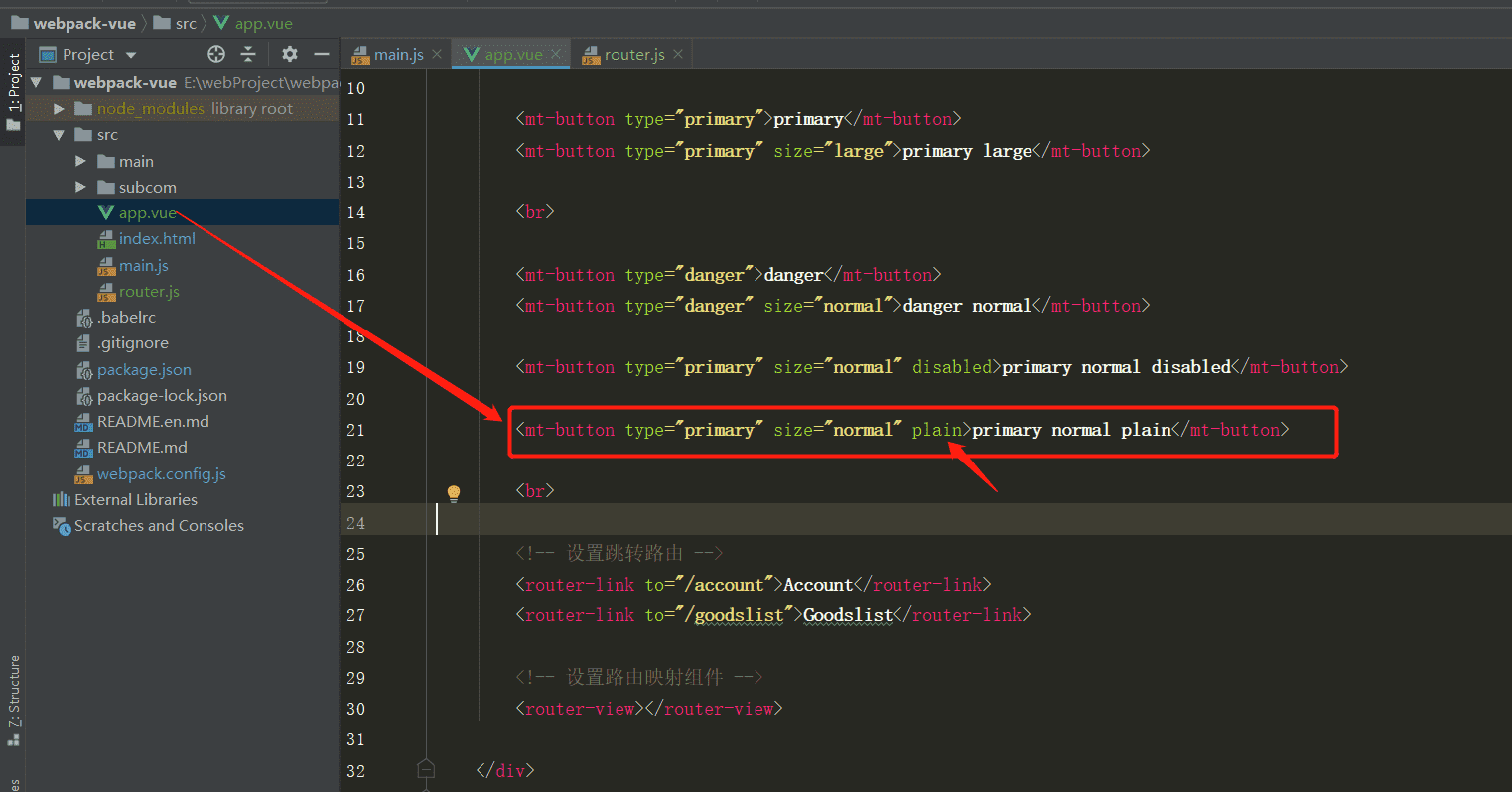Image resolution: width=1512 pixels, height=792 pixels.
Task: Collapse the webpack-vue root folder
Action: click(37, 82)
